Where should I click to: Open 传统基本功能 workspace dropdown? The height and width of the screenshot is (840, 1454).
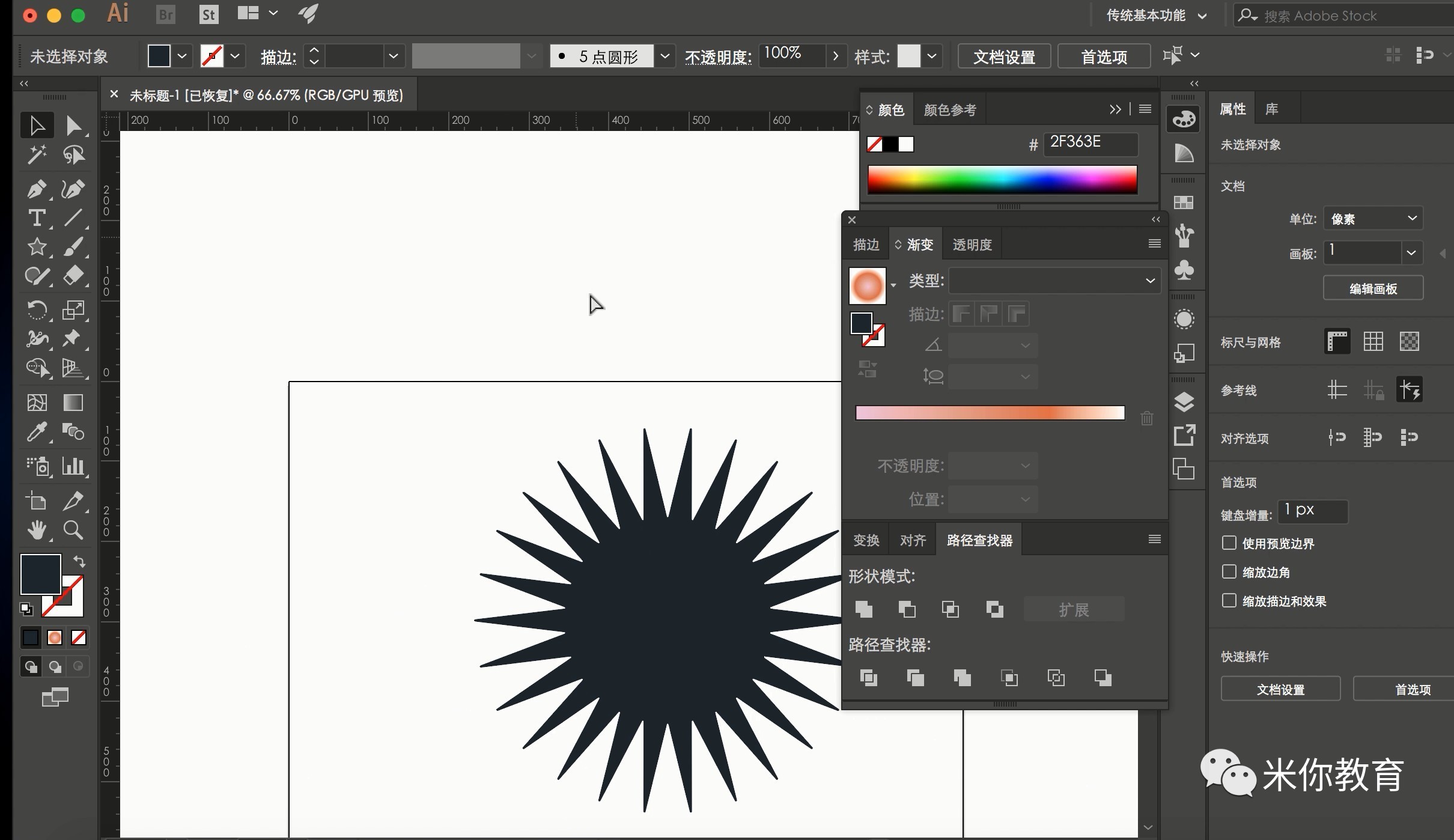tap(1157, 16)
